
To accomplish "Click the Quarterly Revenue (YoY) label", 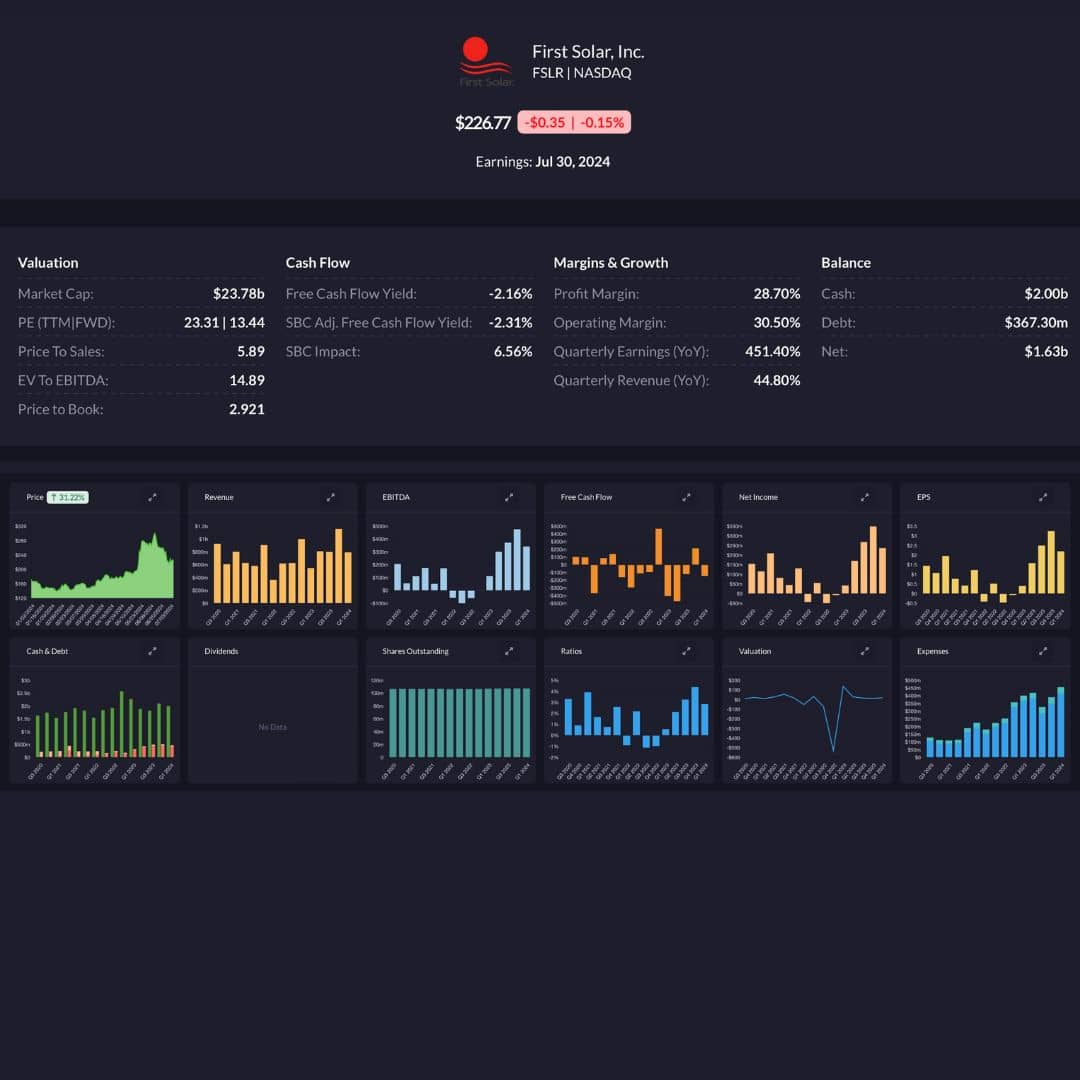I will pyautogui.click(x=631, y=380).
